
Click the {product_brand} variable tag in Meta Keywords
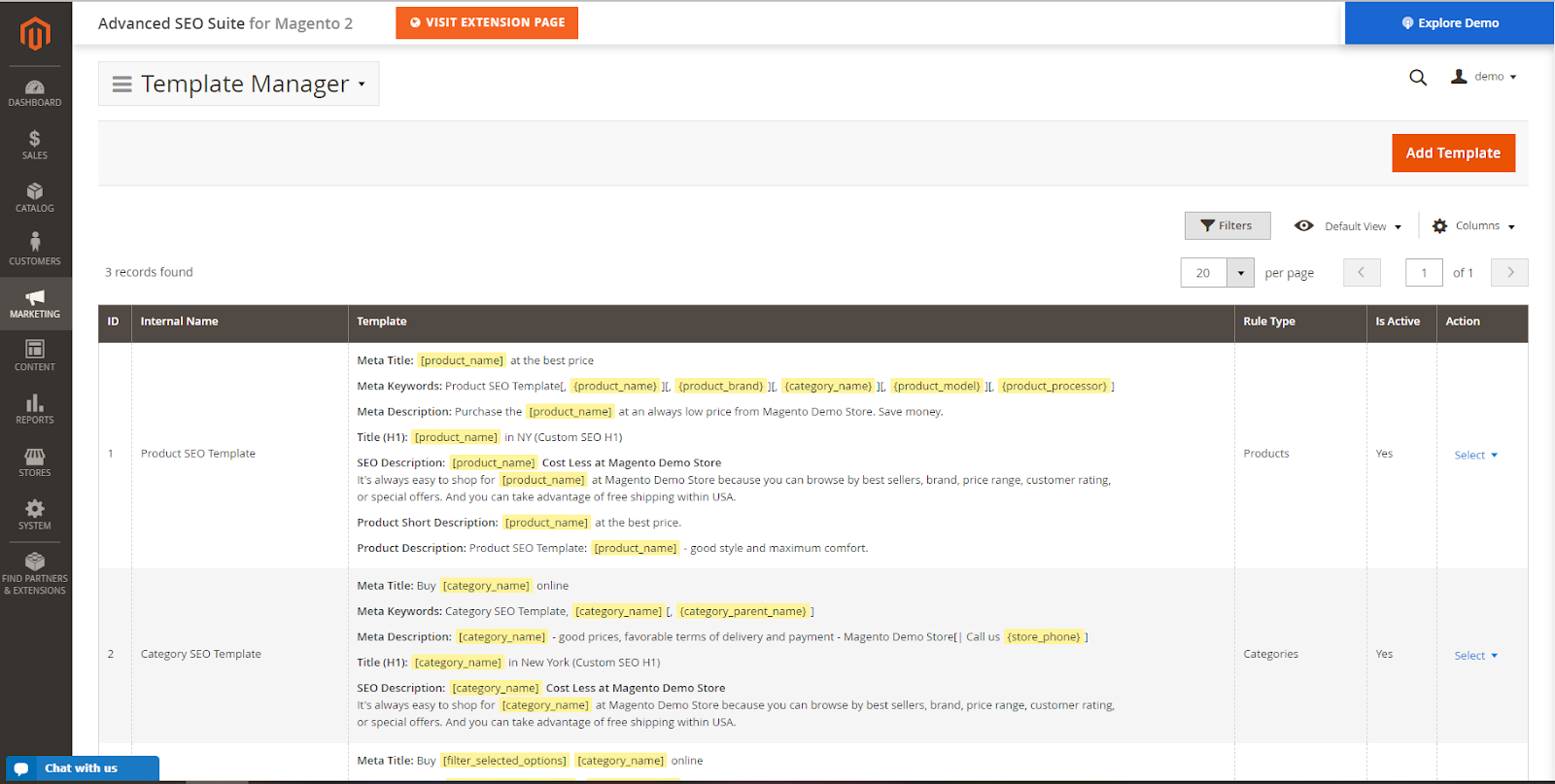pos(721,387)
